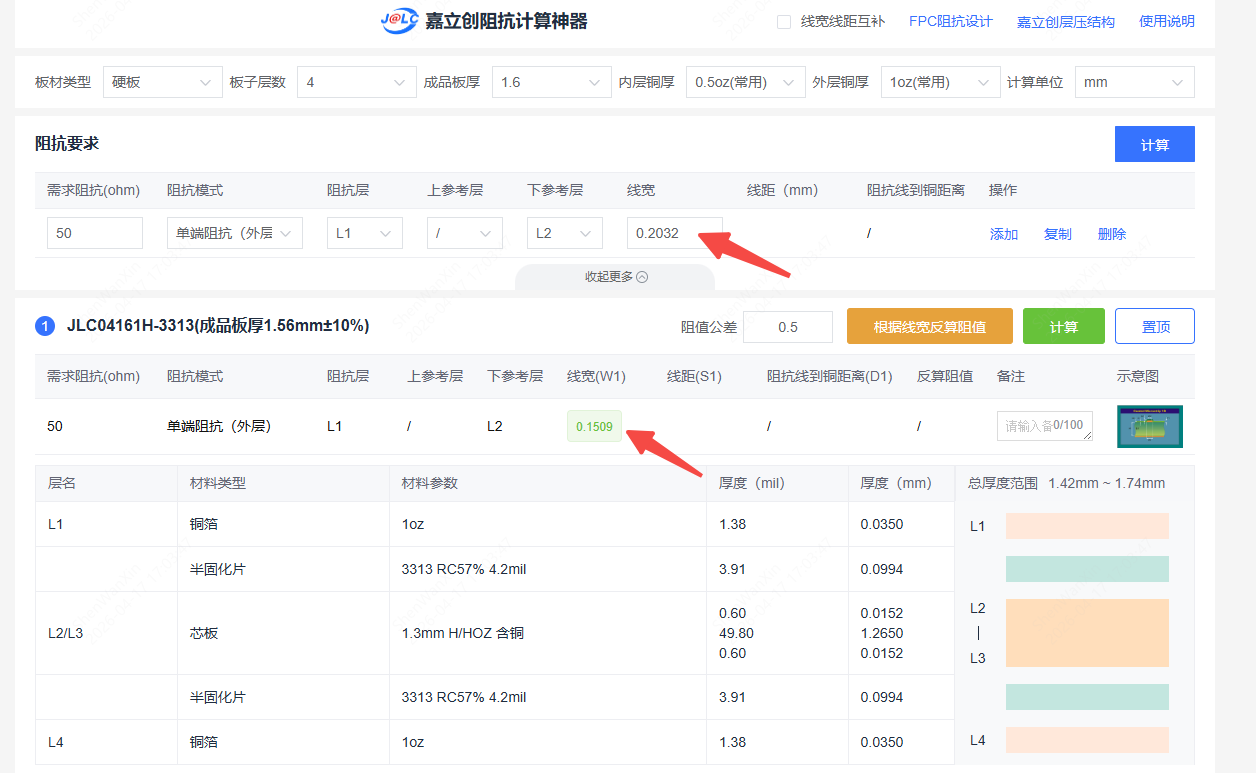
Task: Focus the 需求阻抗 input showing 50
Action: point(95,233)
